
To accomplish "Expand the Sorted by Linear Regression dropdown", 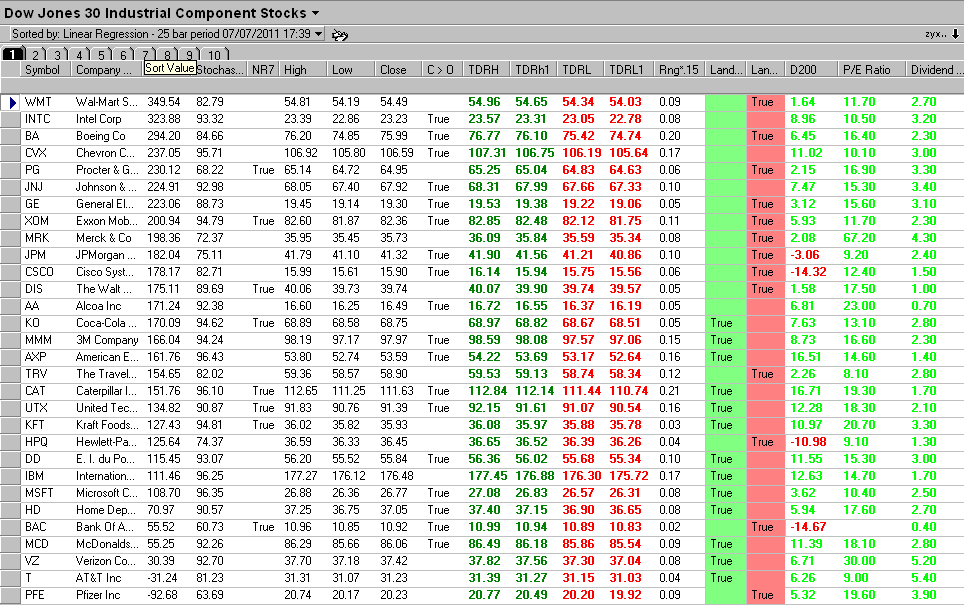I will [318, 34].
